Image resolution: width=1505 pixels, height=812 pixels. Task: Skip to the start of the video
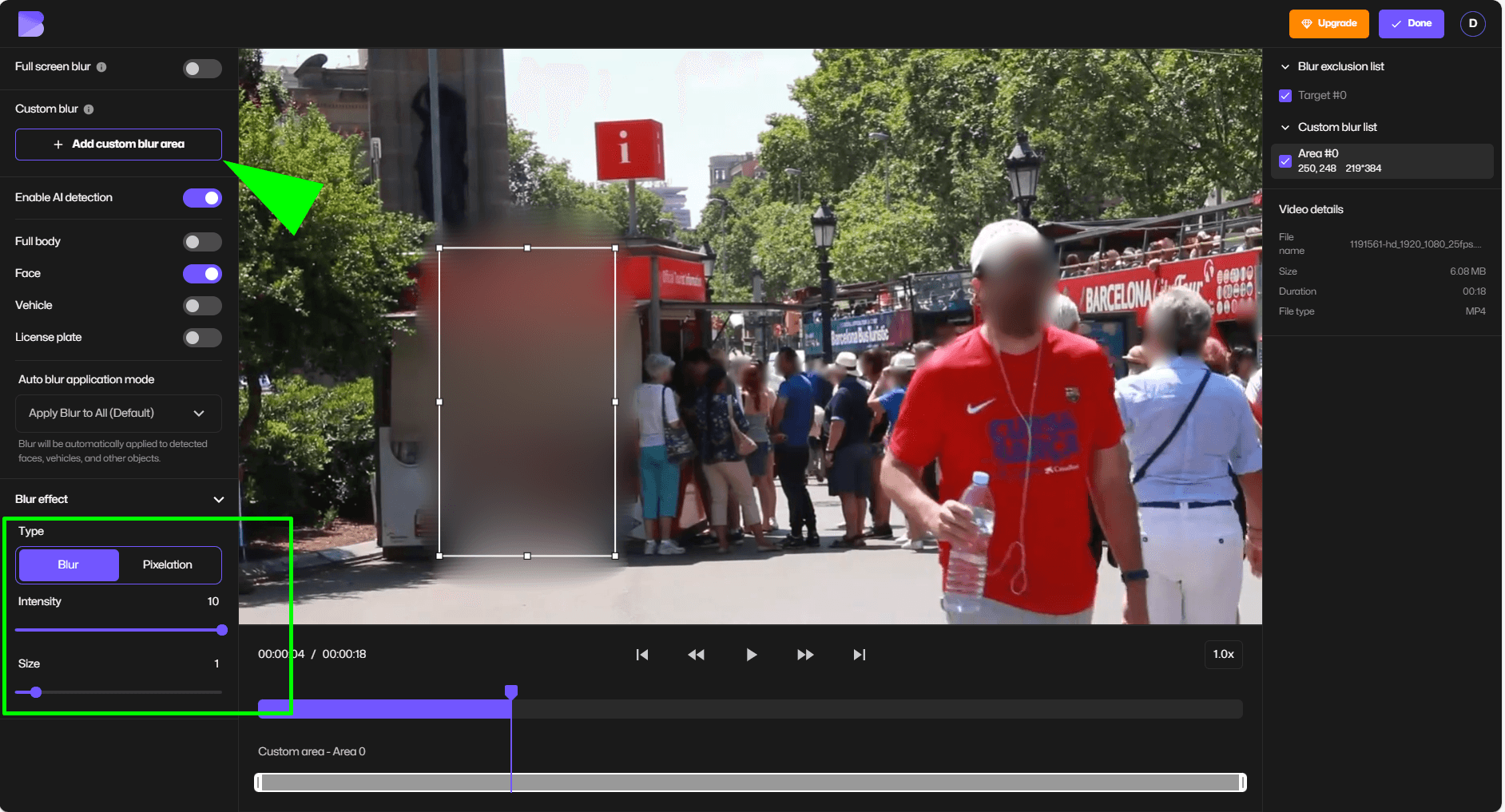click(x=642, y=654)
